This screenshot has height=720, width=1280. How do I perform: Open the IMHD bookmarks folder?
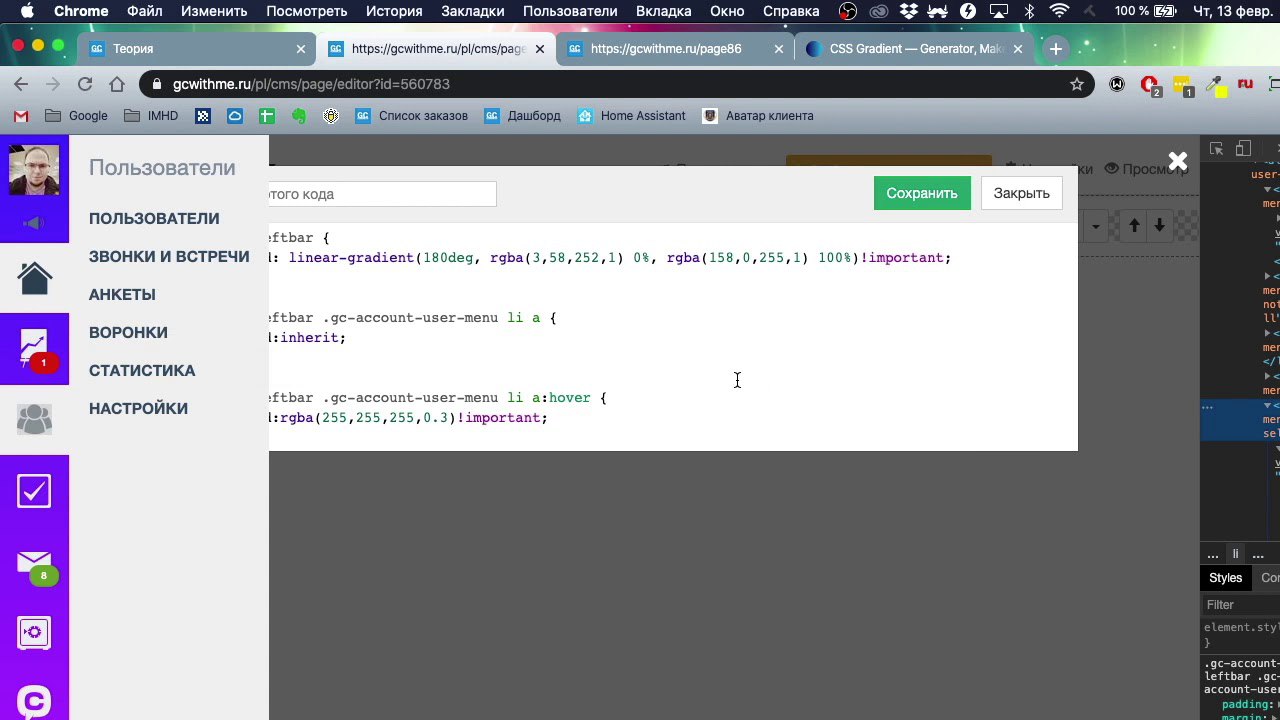(151, 116)
